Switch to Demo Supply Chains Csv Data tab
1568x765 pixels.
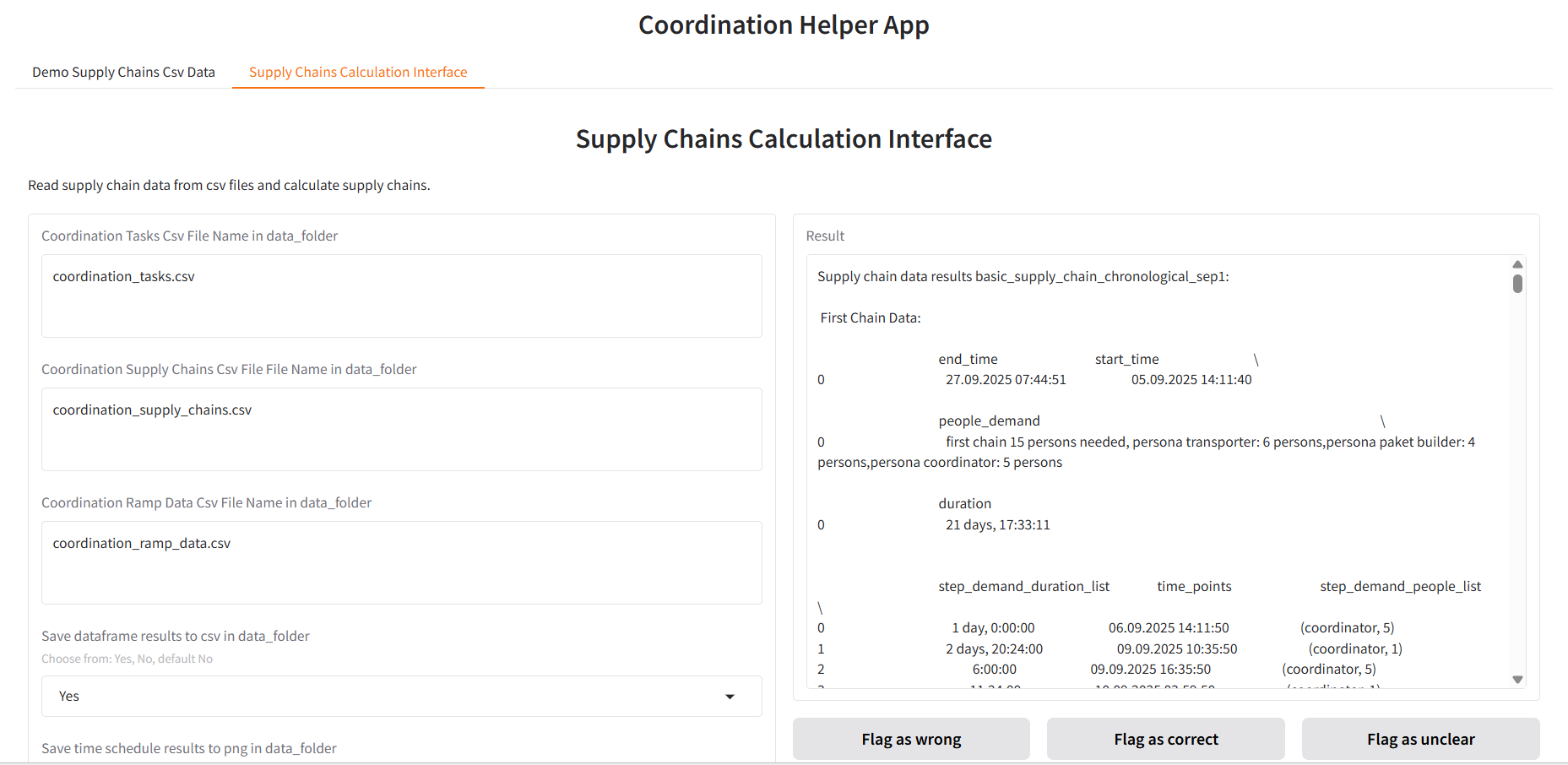pos(123,73)
